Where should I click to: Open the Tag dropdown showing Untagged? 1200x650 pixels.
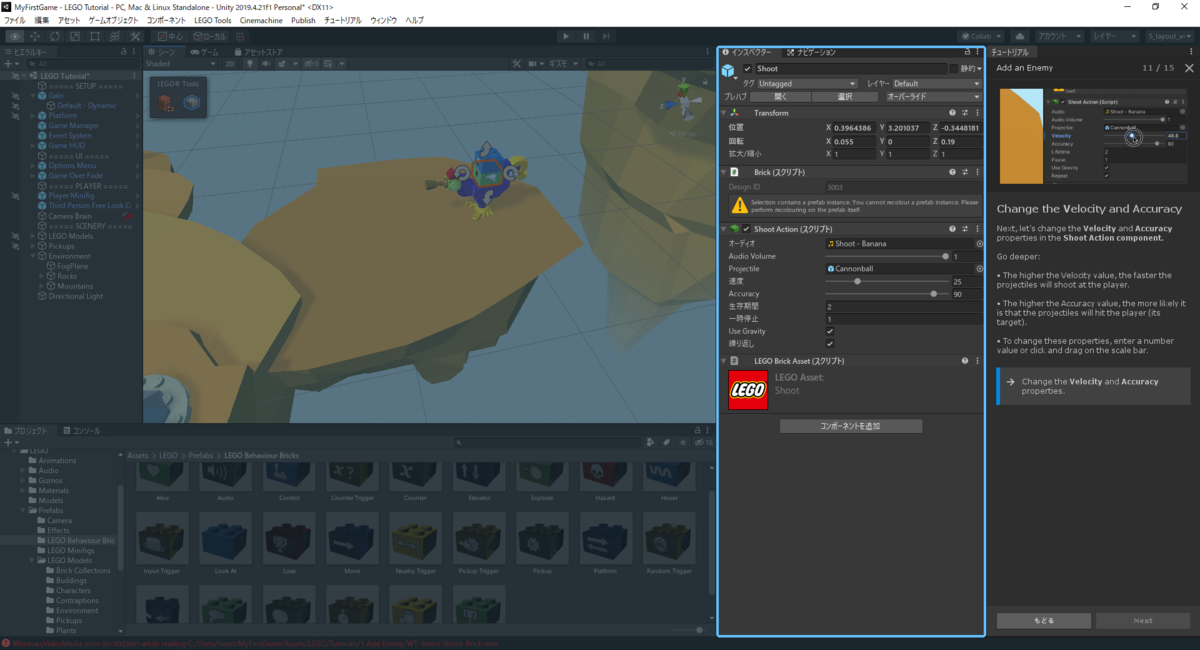click(807, 84)
